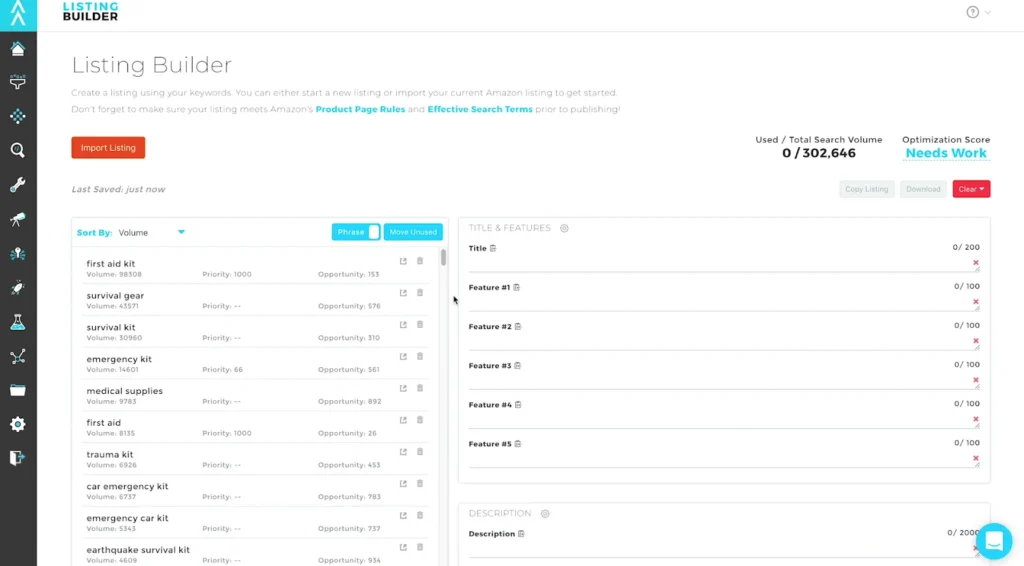Delete the 'car emergency kit' keyword
The width and height of the screenshot is (1024, 566).
(x=420, y=484)
